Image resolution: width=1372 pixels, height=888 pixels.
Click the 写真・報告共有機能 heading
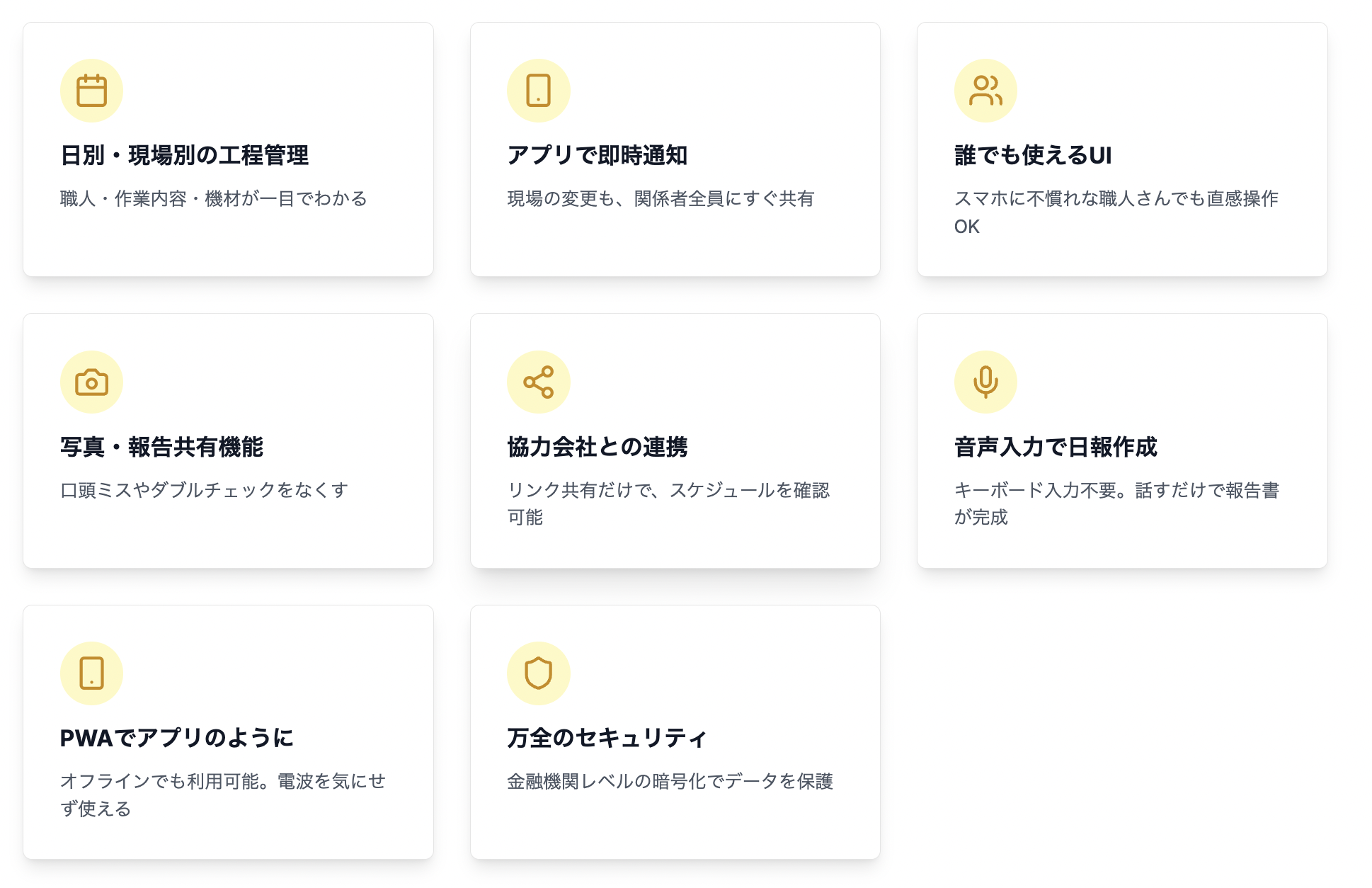pyautogui.click(x=162, y=447)
